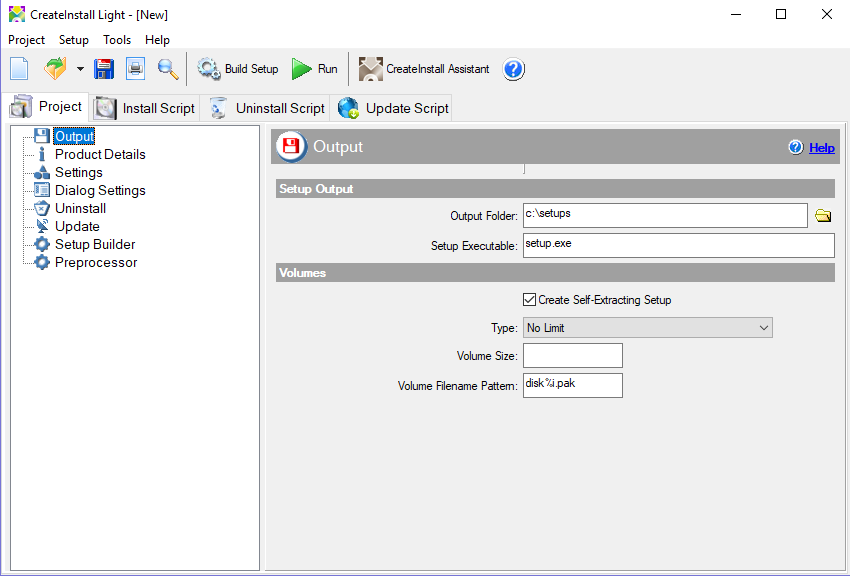This screenshot has width=850, height=576.
Task: Switch to the Project tab
Action: point(47,107)
